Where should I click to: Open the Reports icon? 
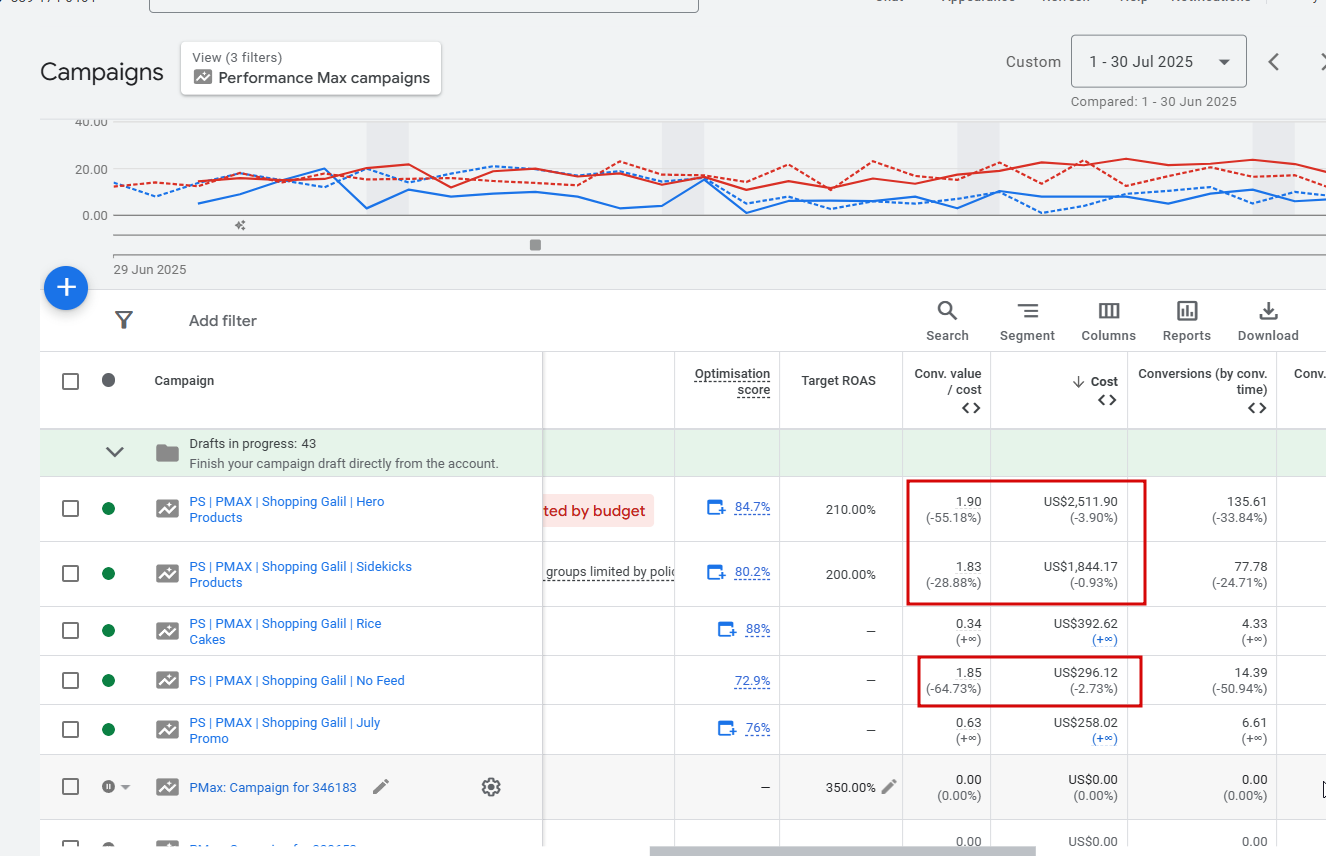[x=1187, y=321]
